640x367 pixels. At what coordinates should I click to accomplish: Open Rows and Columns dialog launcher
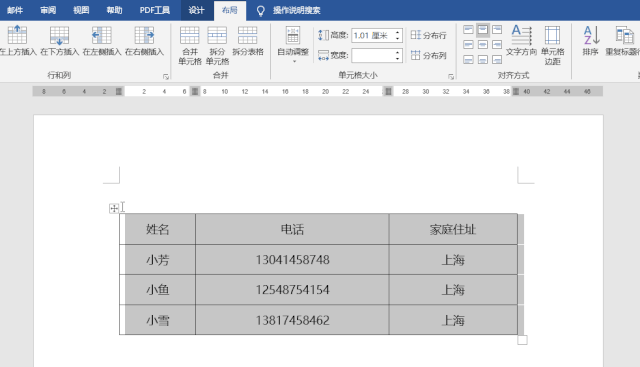[166, 76]
